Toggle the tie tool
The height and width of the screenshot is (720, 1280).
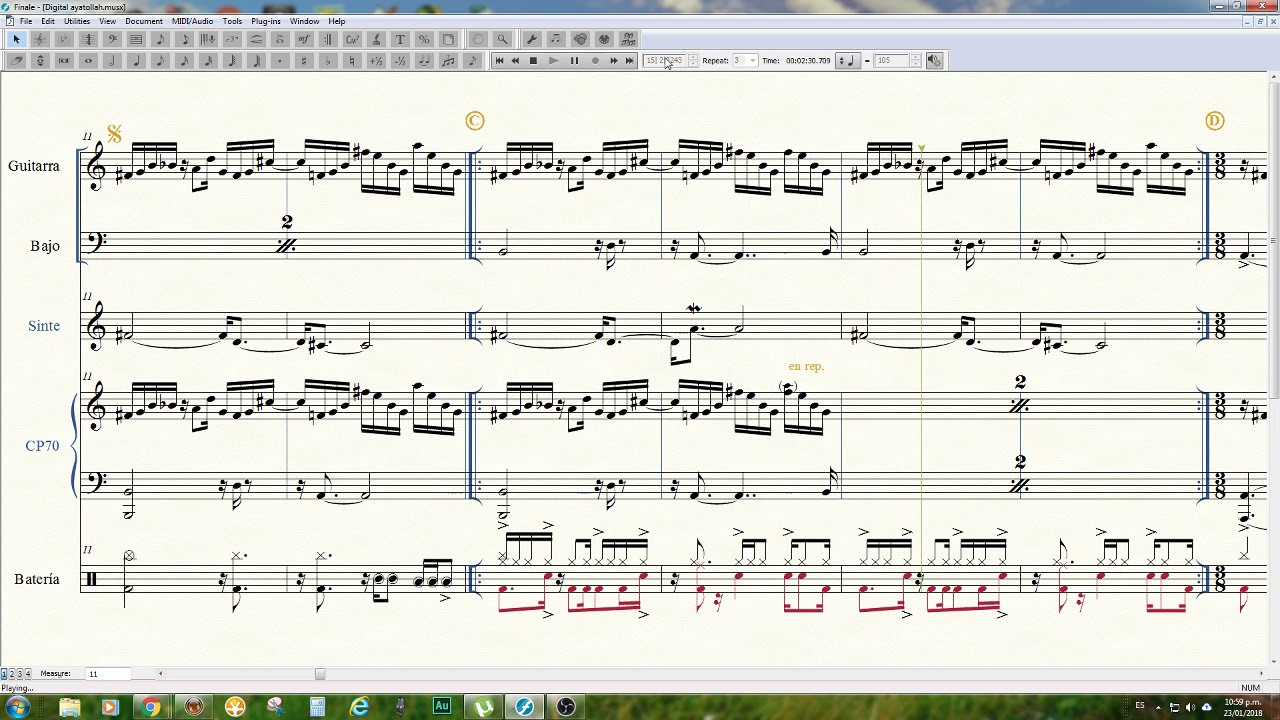424,60
